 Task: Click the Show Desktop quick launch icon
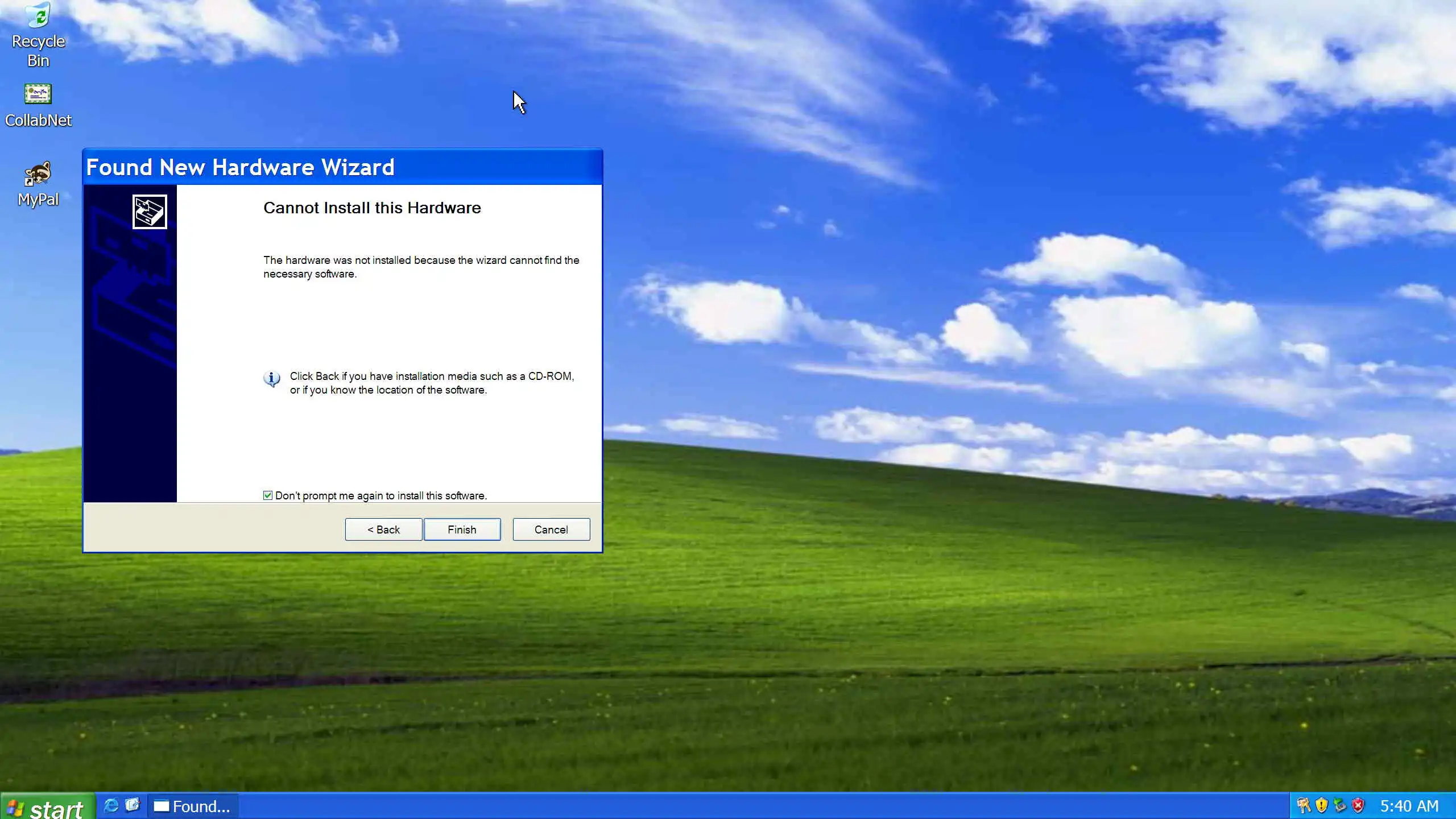point(133,805)
